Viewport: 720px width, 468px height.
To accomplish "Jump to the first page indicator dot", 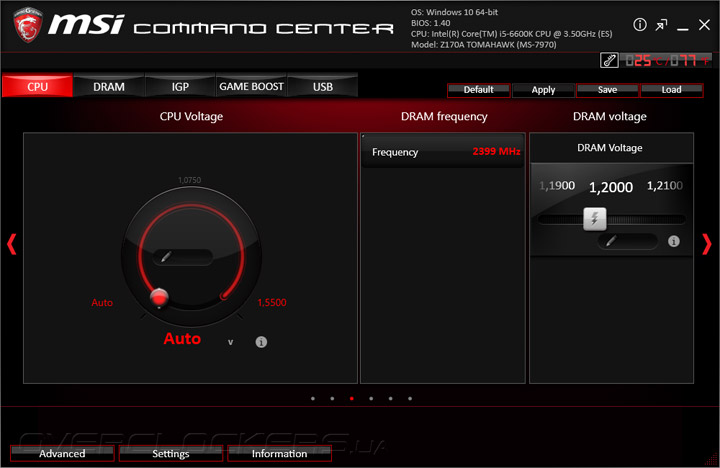I will (x=313, y=399).
